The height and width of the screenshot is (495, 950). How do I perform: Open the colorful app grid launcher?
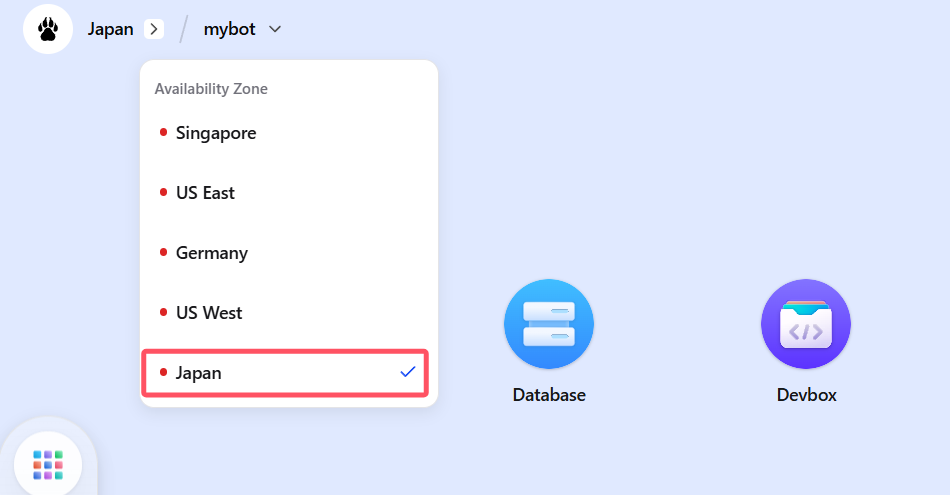(x=48, y=465)
